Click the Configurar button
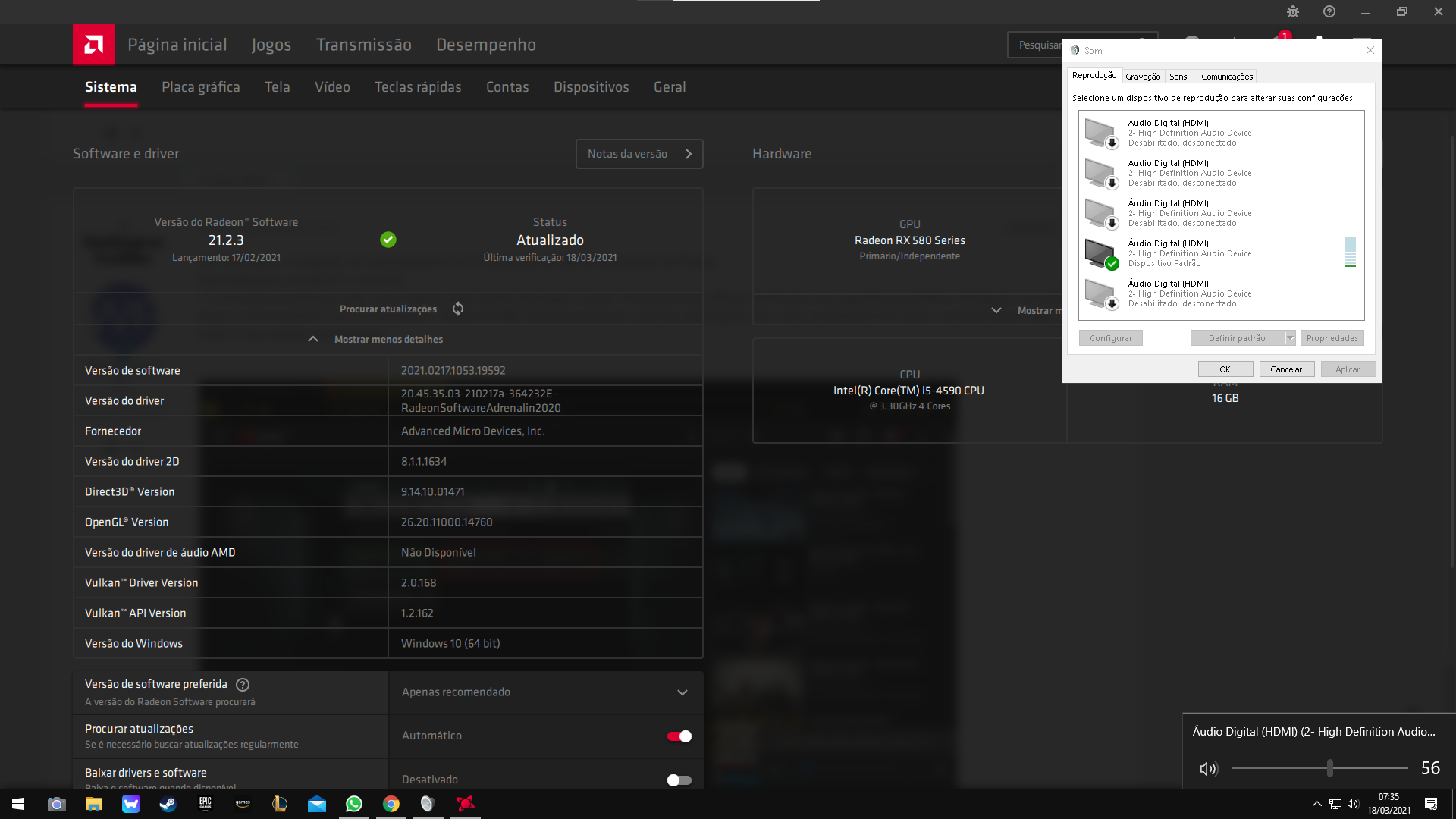Viewport: 1456px width, 819px height. tap(1110, 338)
